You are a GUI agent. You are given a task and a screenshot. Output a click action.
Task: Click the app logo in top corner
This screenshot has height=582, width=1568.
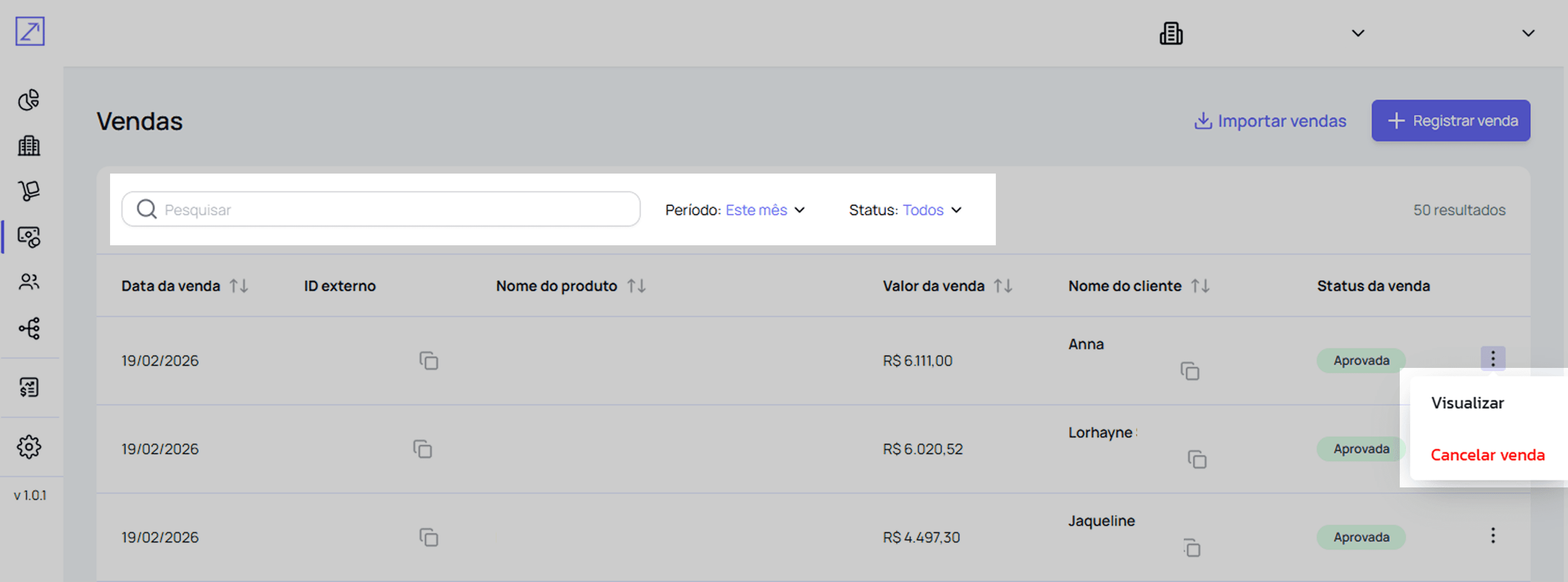[x=30, y=32]
